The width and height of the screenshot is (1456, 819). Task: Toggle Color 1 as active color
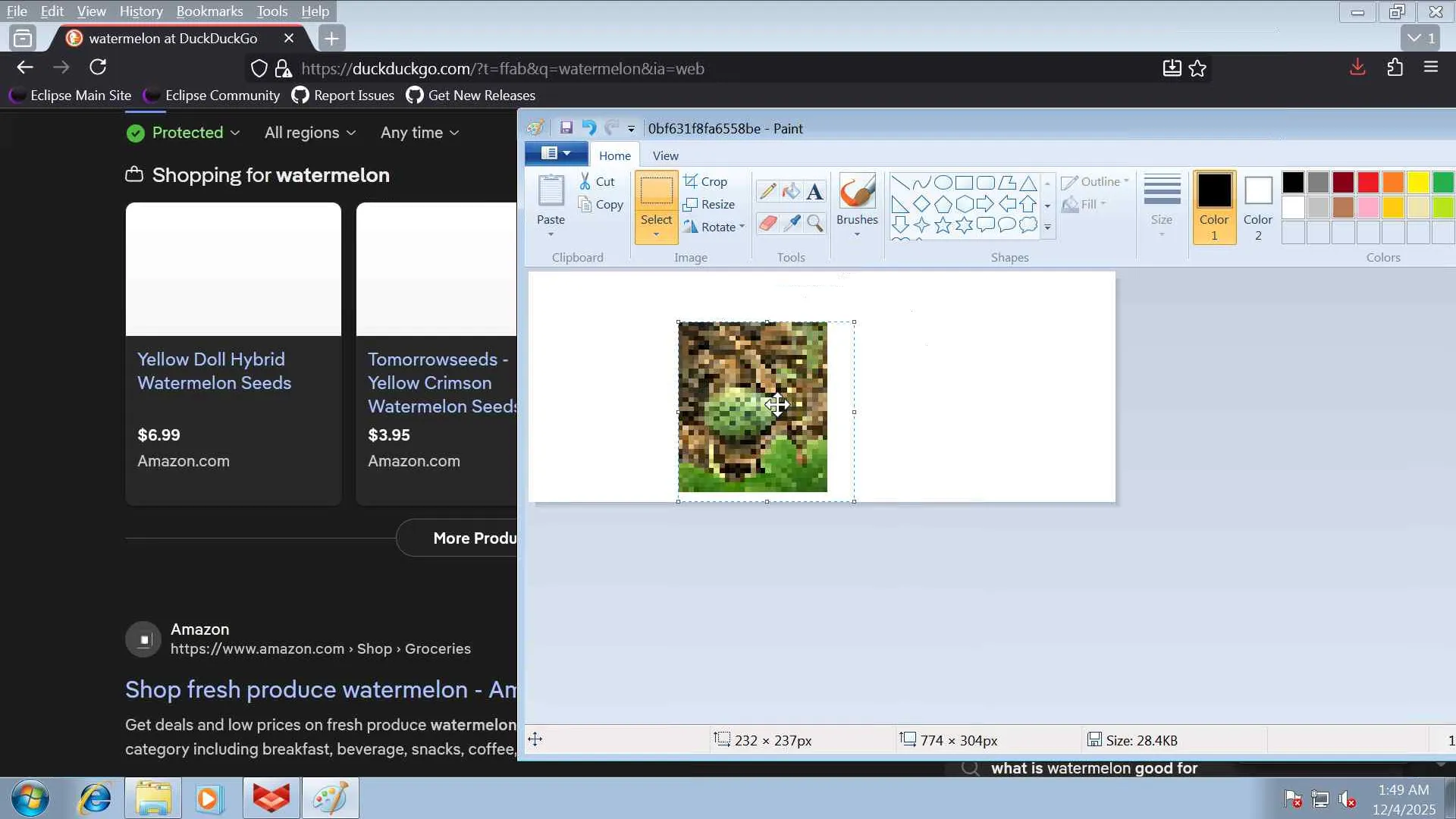[1214, 206]
